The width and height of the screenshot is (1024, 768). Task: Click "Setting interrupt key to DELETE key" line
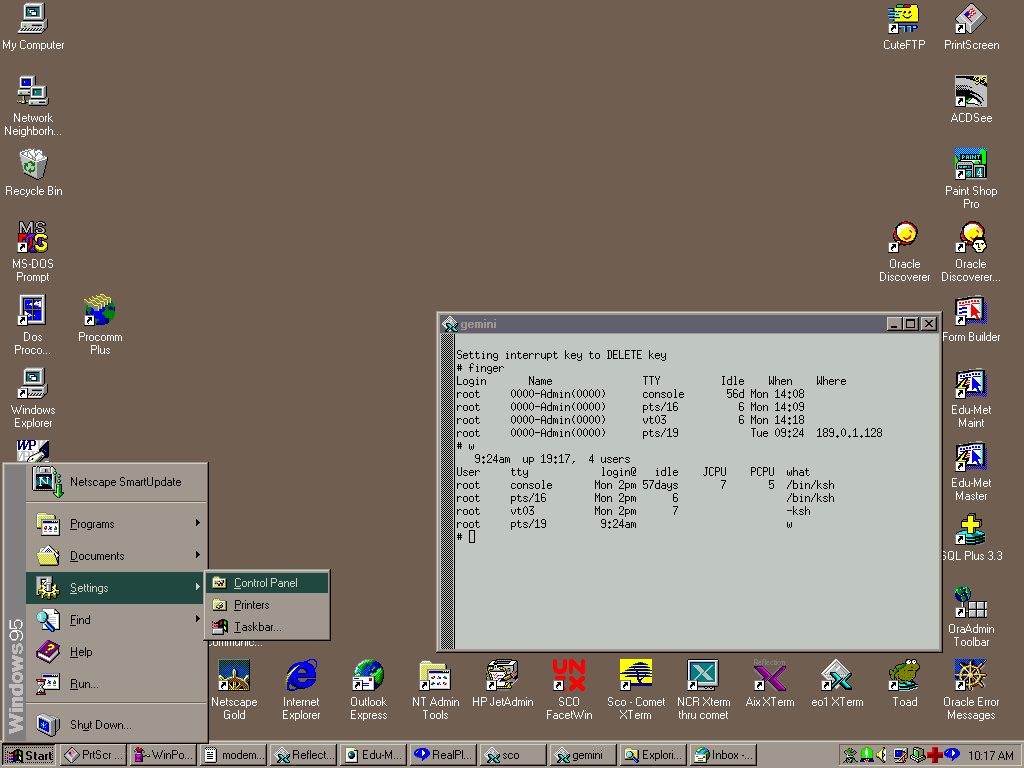561,355
